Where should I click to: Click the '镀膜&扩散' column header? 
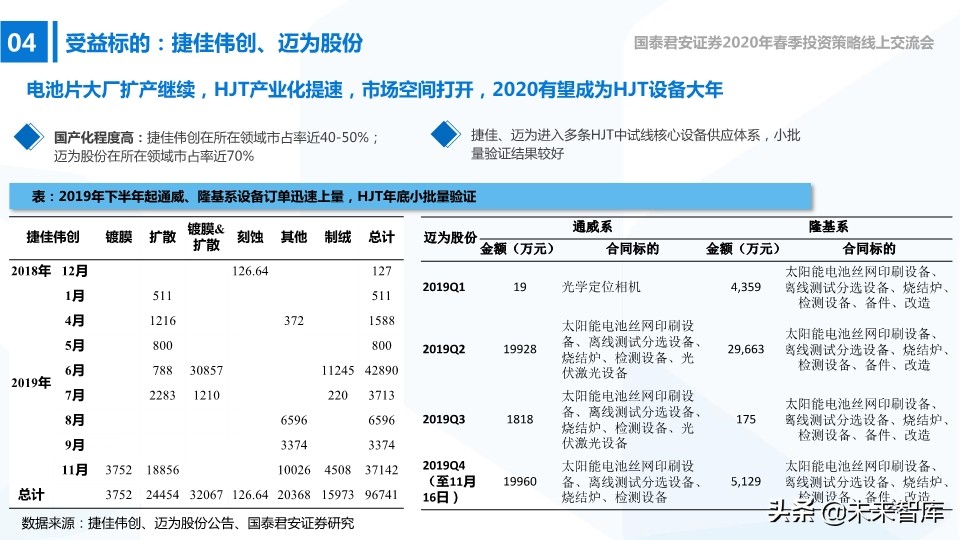[x=206, y=237]
